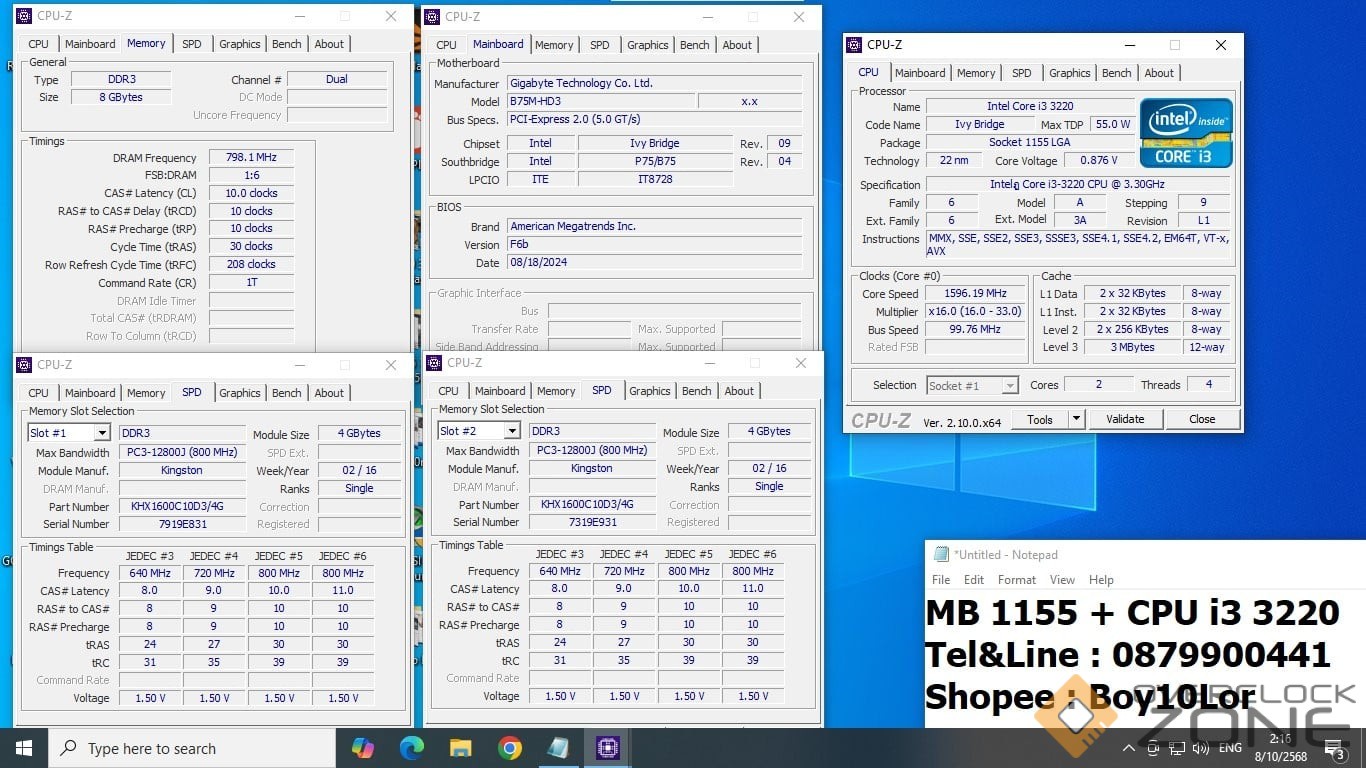1366x768 pixels.
Task: Show hidden system tray icons
Action: click(x=1129, y=748)
